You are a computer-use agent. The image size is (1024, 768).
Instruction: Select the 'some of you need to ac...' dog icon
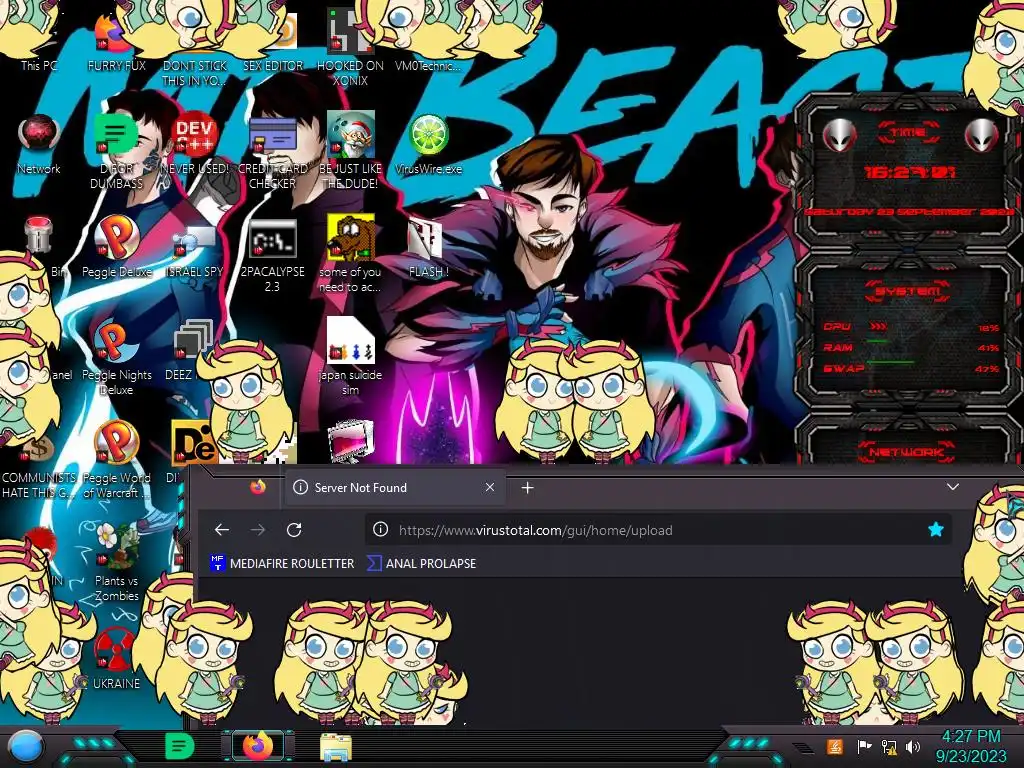coord(350,254)
